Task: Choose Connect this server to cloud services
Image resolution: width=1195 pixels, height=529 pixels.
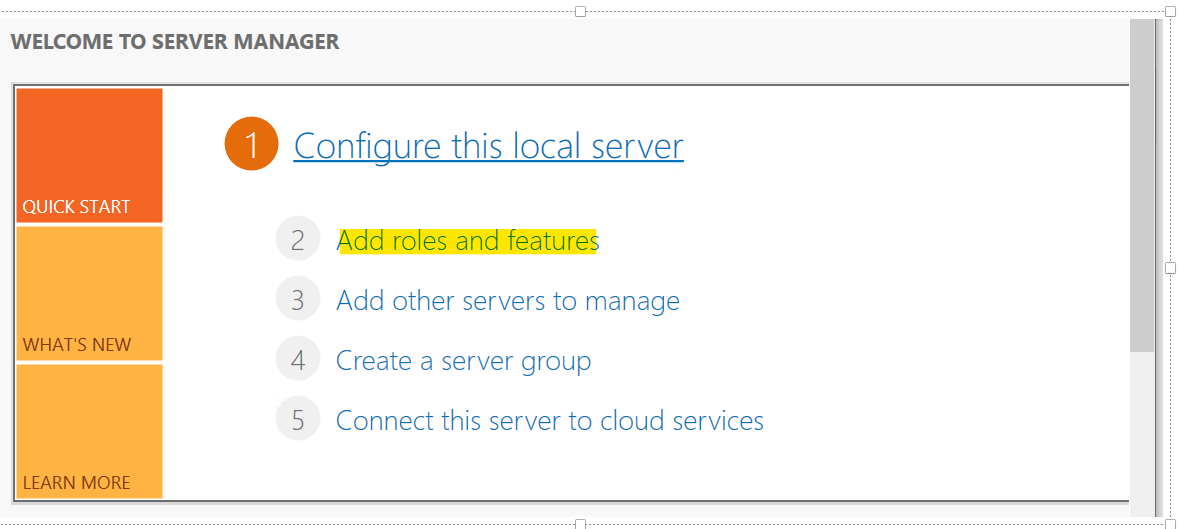Action: click(x=549, y=420)
